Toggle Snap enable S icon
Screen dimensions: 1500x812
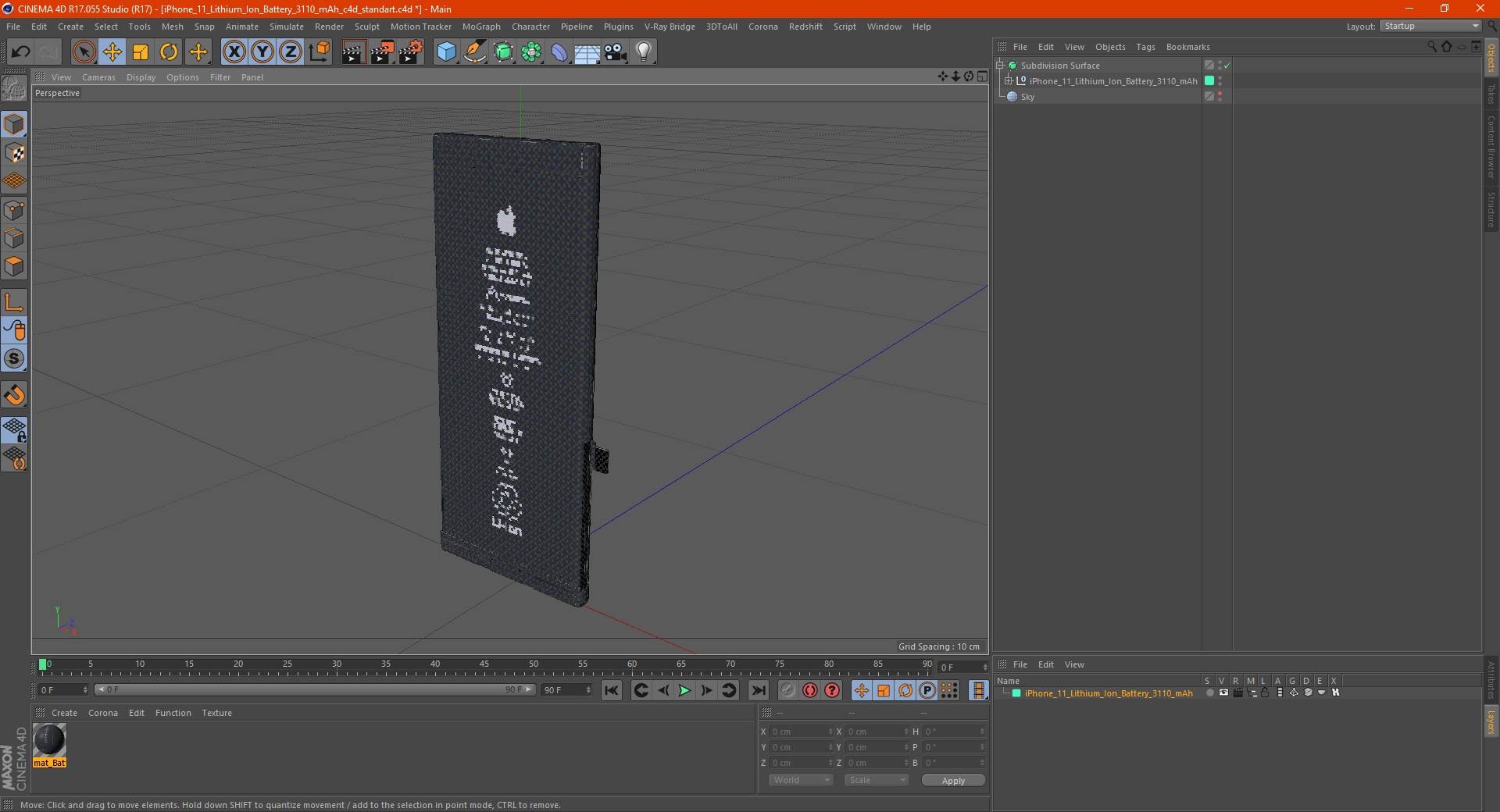15,358
